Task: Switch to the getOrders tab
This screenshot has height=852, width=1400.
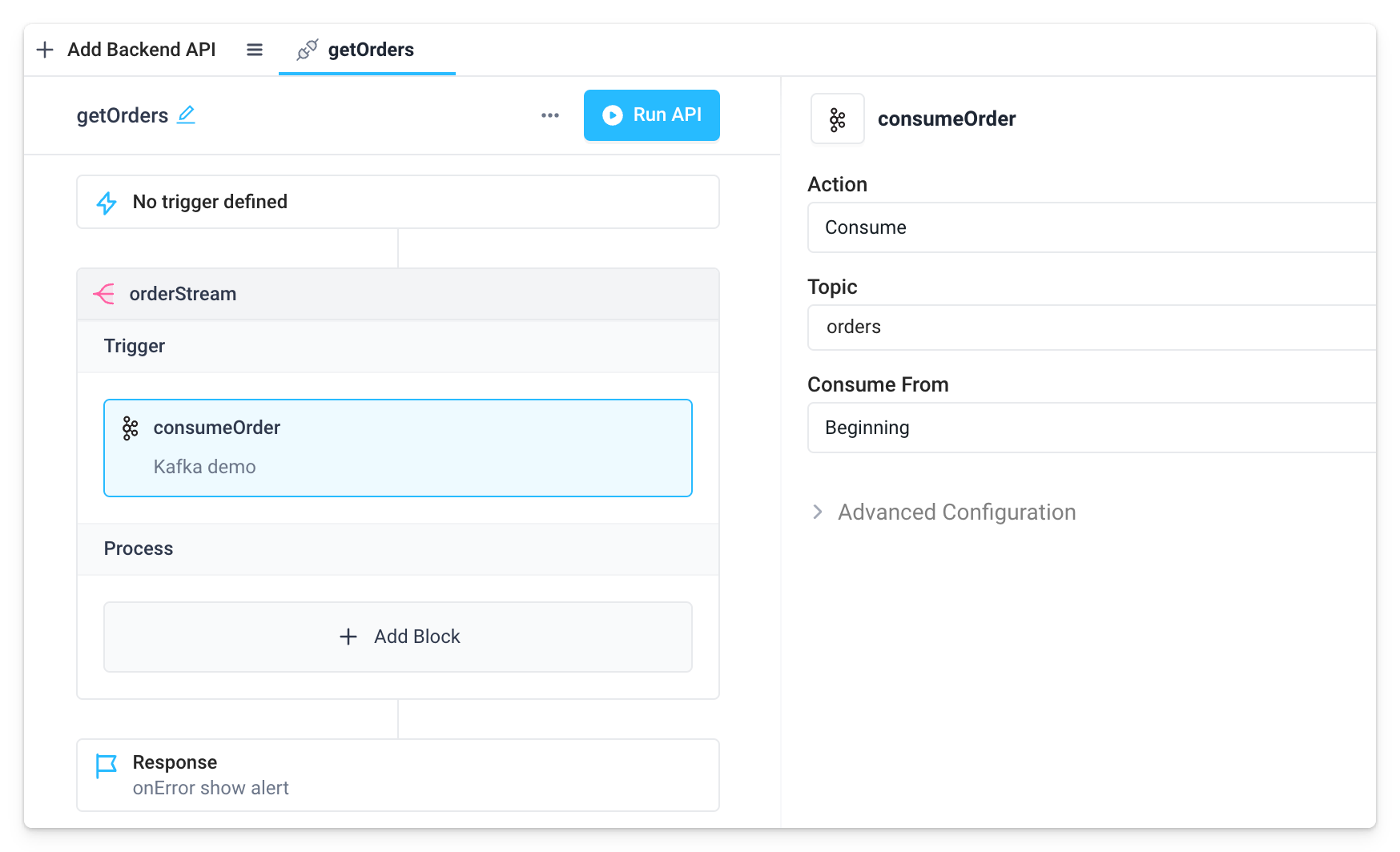Action: pyautogui.click(x=370, y=50)
